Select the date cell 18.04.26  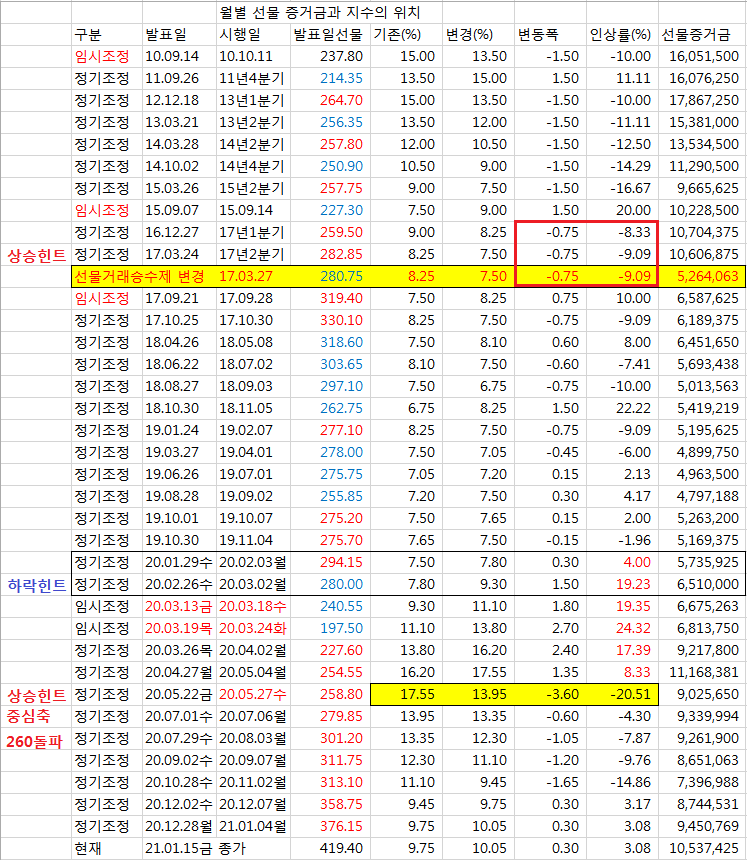172,342
